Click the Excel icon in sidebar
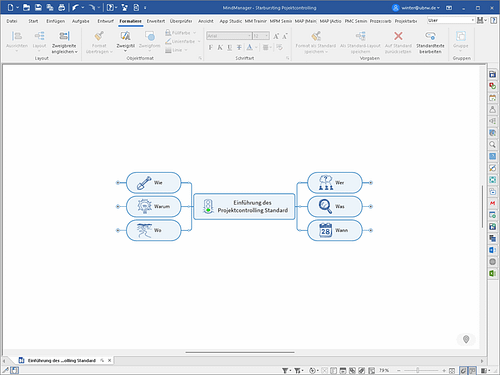 click(492, 273)
